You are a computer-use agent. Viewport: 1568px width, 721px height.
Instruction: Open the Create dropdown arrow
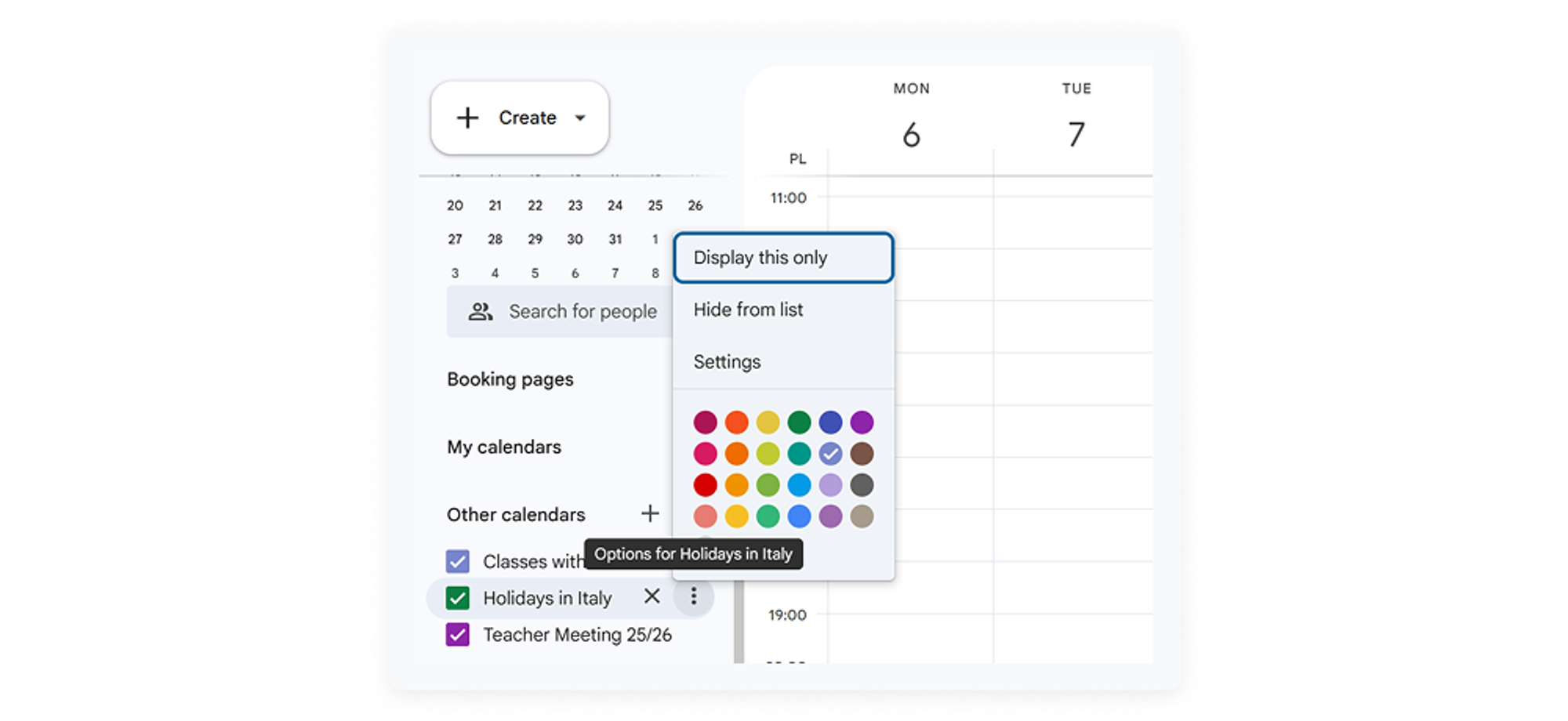pos(580,118)
